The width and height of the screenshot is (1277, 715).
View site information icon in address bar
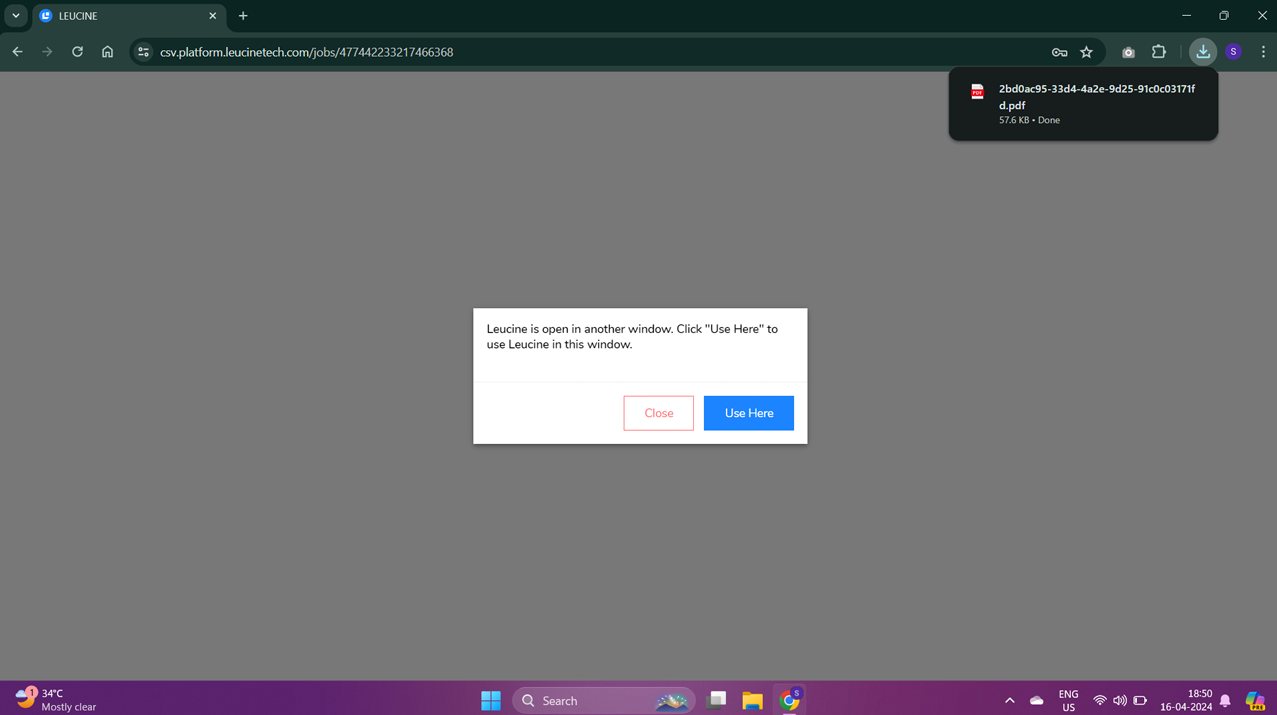click(143, 52)
